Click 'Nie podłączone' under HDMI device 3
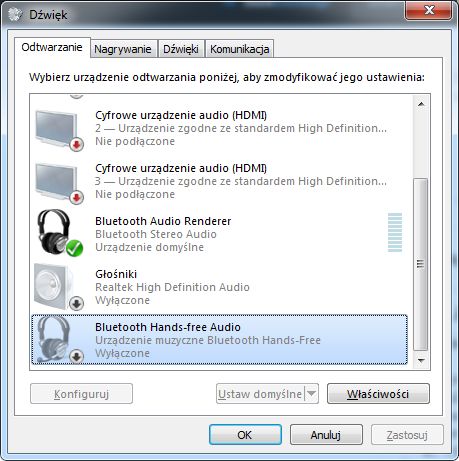 (135, 194)
